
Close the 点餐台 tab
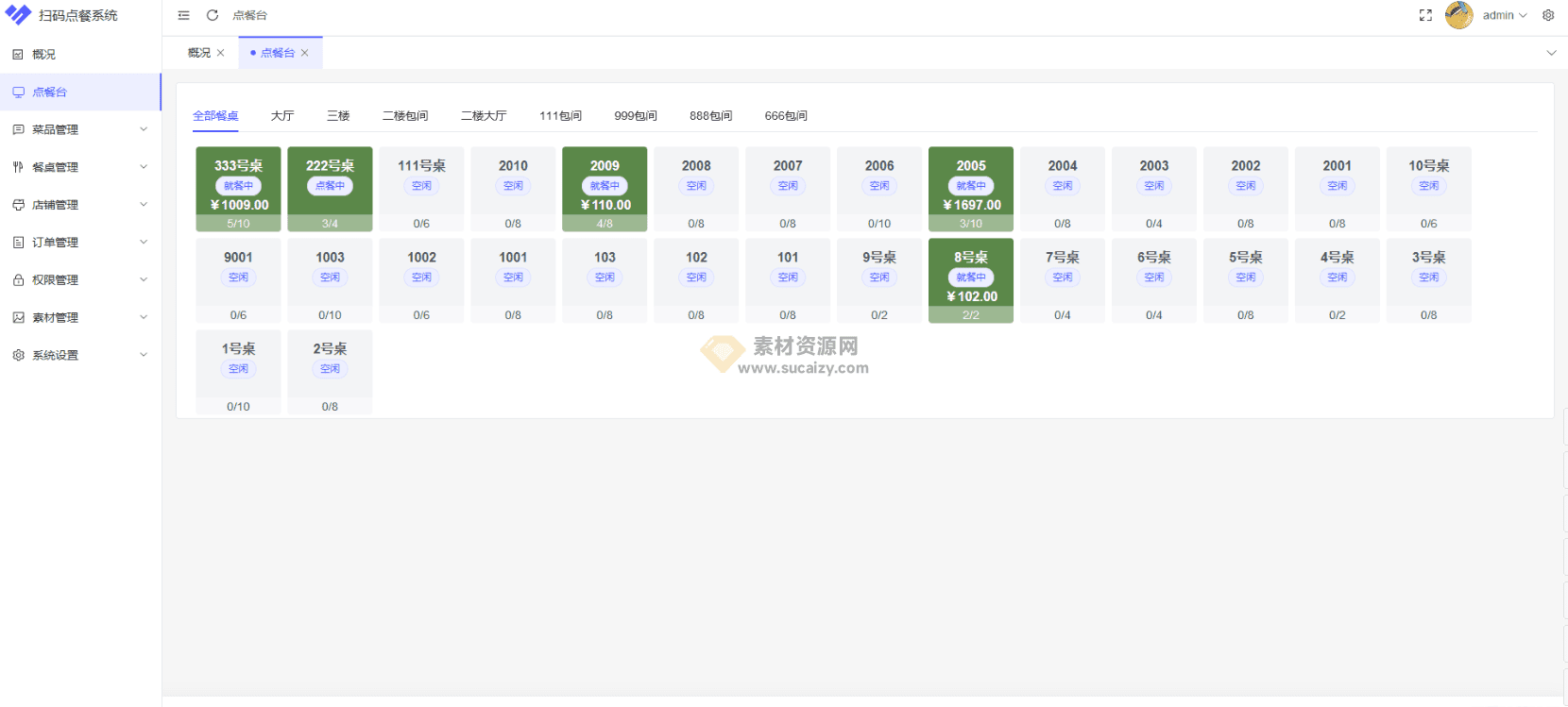tap(305, 53)
